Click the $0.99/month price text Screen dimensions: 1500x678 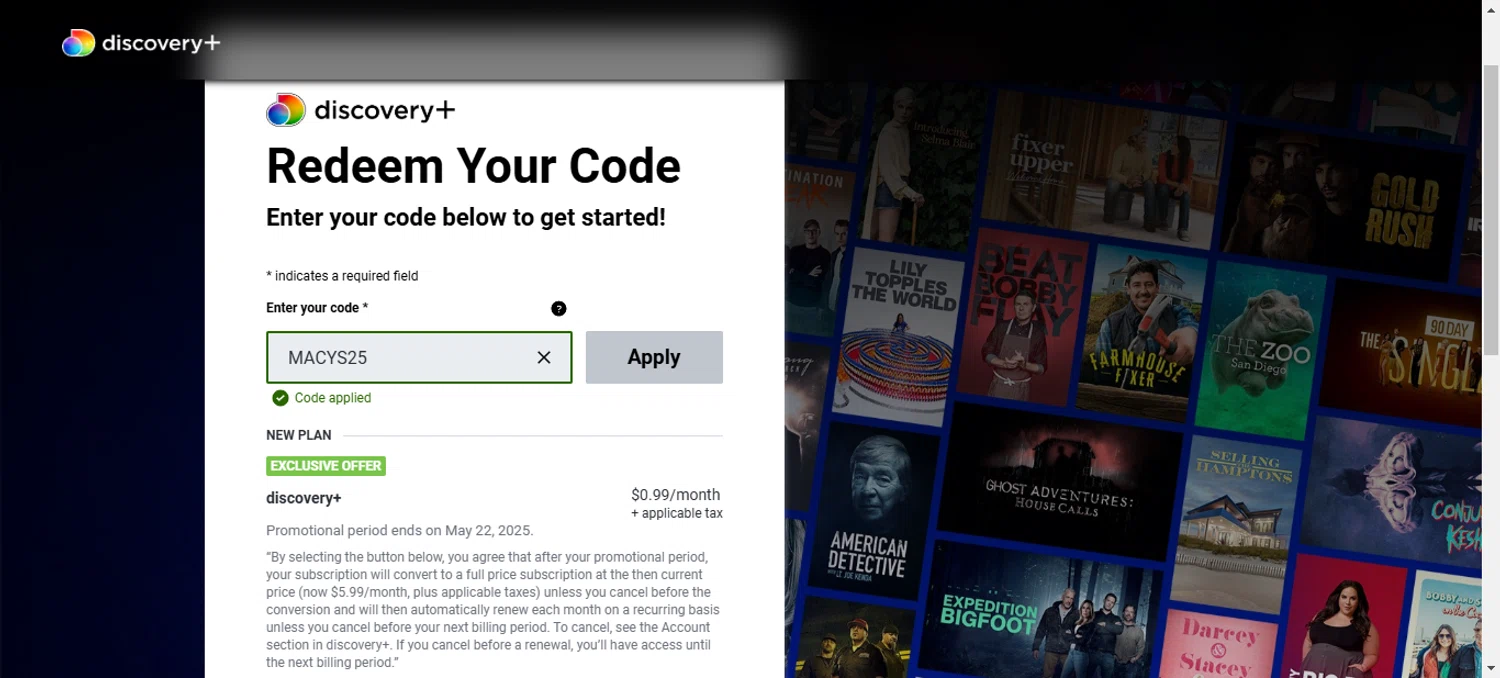[x=675, y=495]
